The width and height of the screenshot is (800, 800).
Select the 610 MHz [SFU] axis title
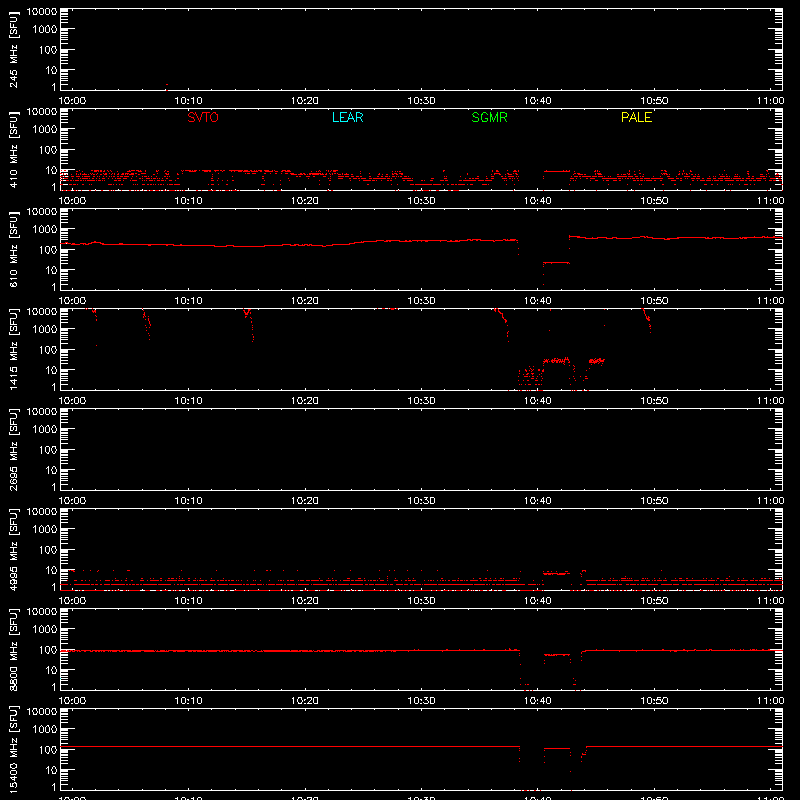click(x=13, y=249)
